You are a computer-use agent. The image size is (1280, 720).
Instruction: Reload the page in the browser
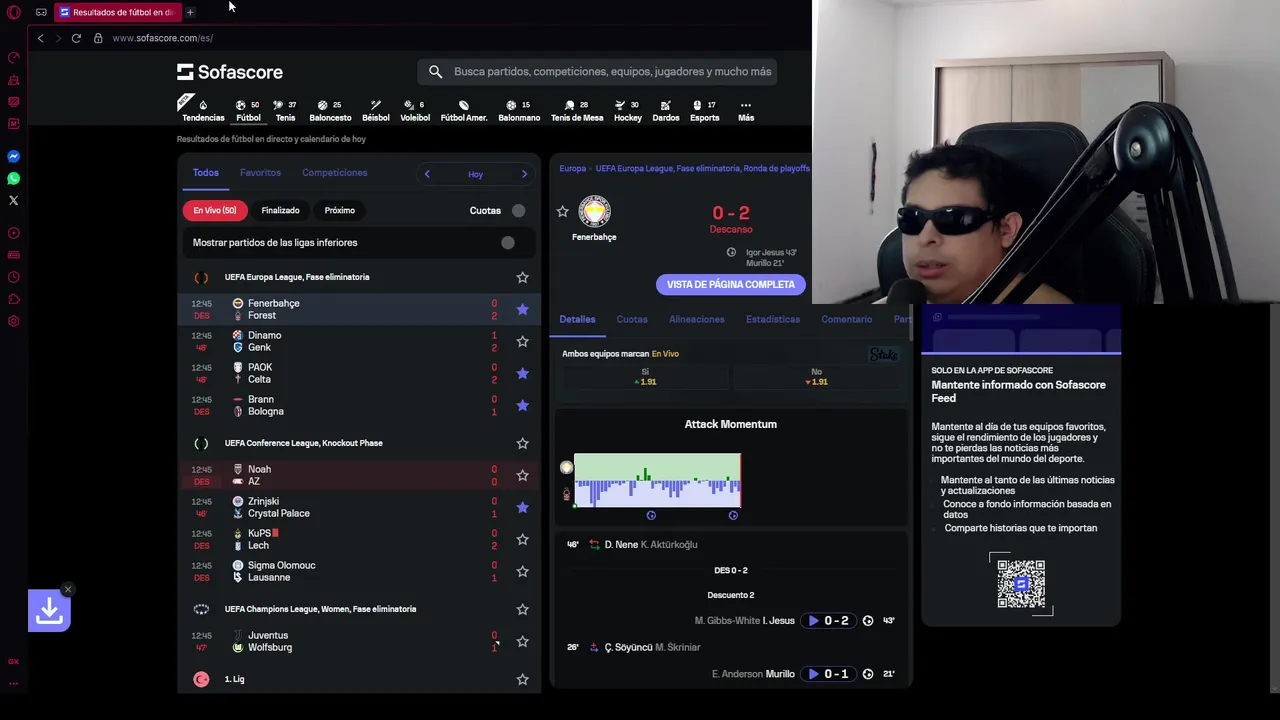[x=76, y=38]
